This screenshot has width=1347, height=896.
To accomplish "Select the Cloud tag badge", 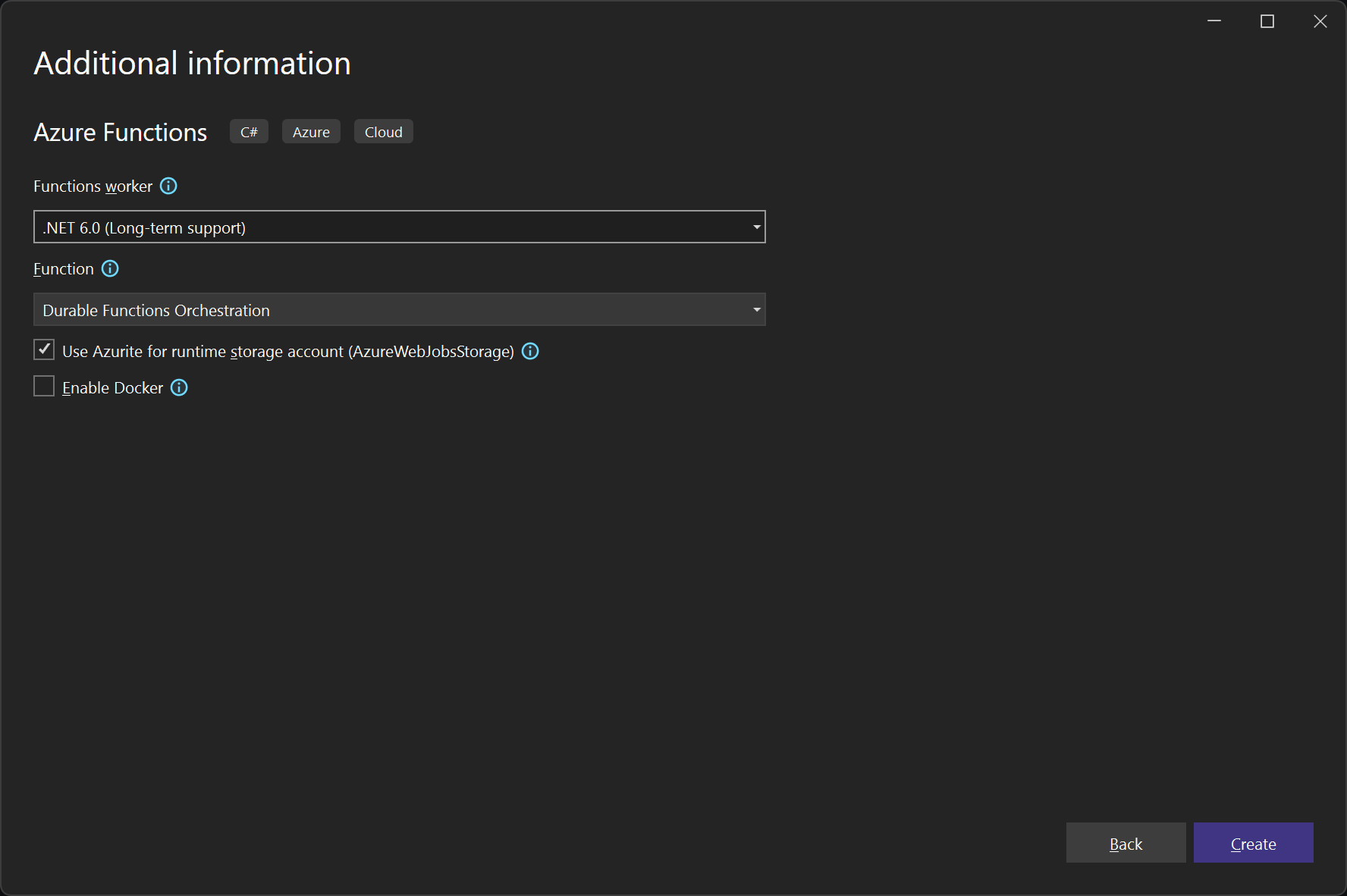I will point(383,131).
